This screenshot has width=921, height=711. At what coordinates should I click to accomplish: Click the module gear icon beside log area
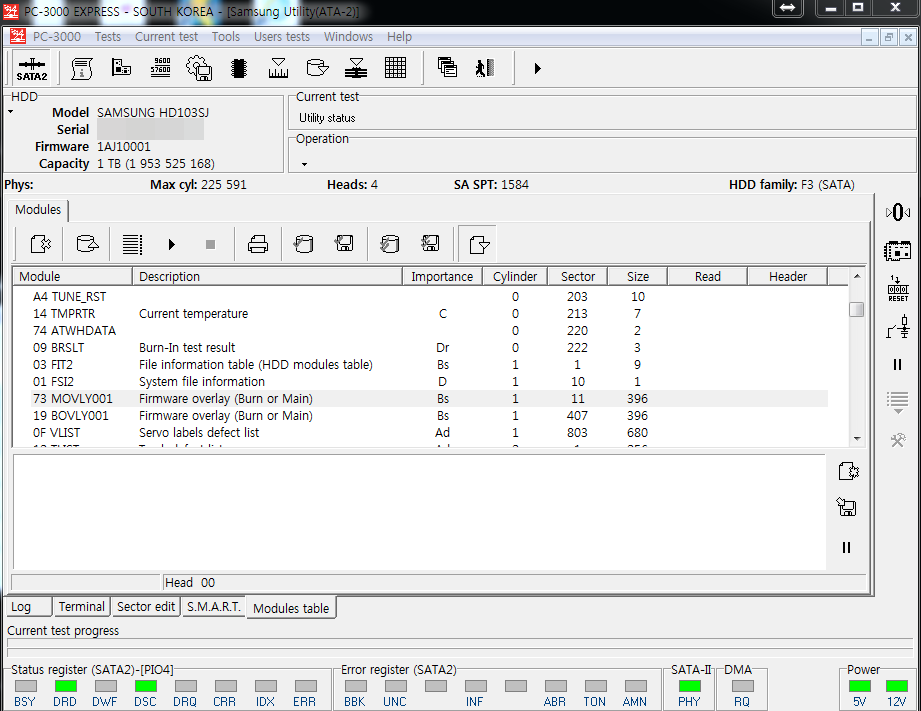tap(848, 471)
